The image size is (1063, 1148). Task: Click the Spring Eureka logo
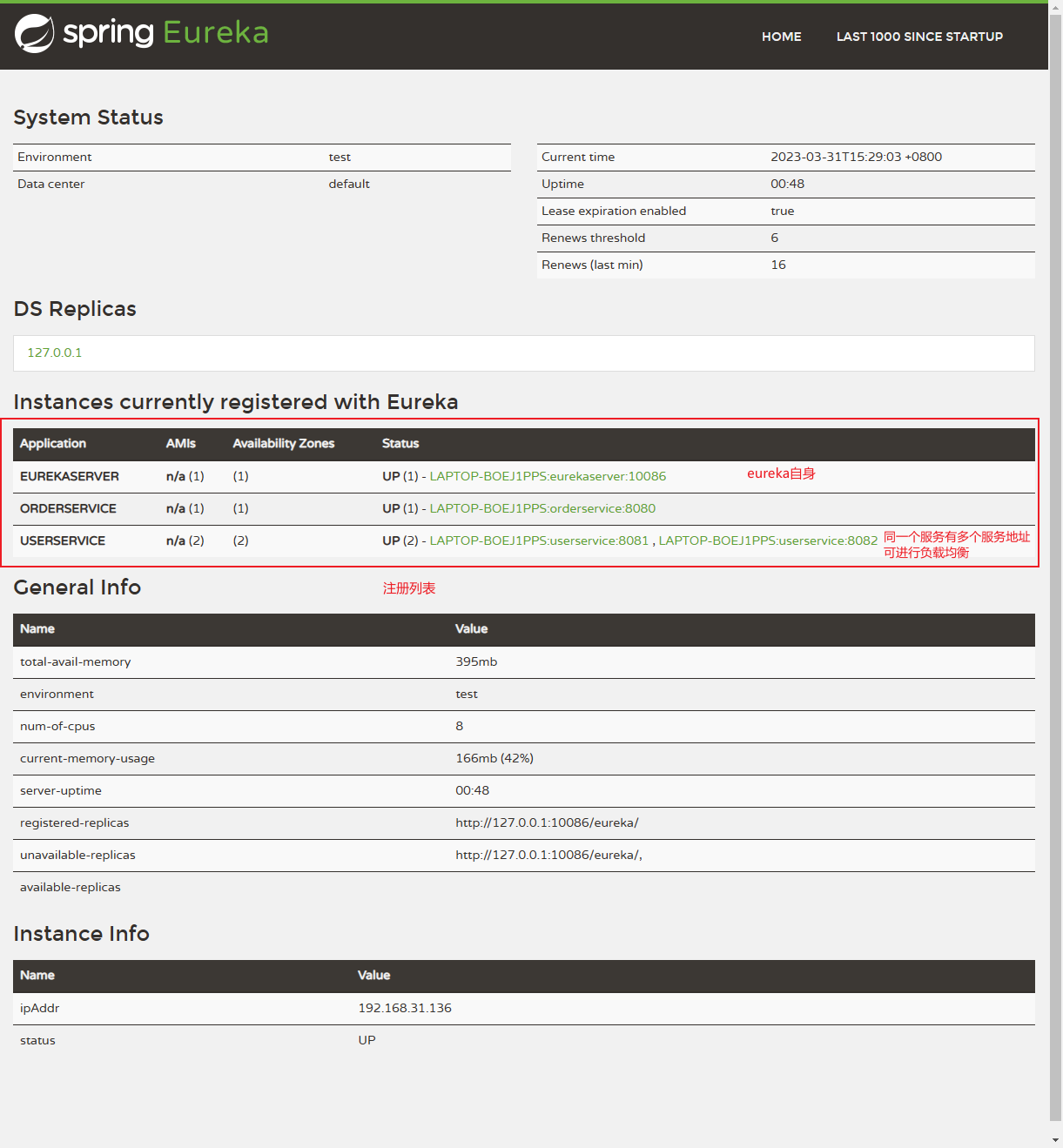(x=142, y=33)
